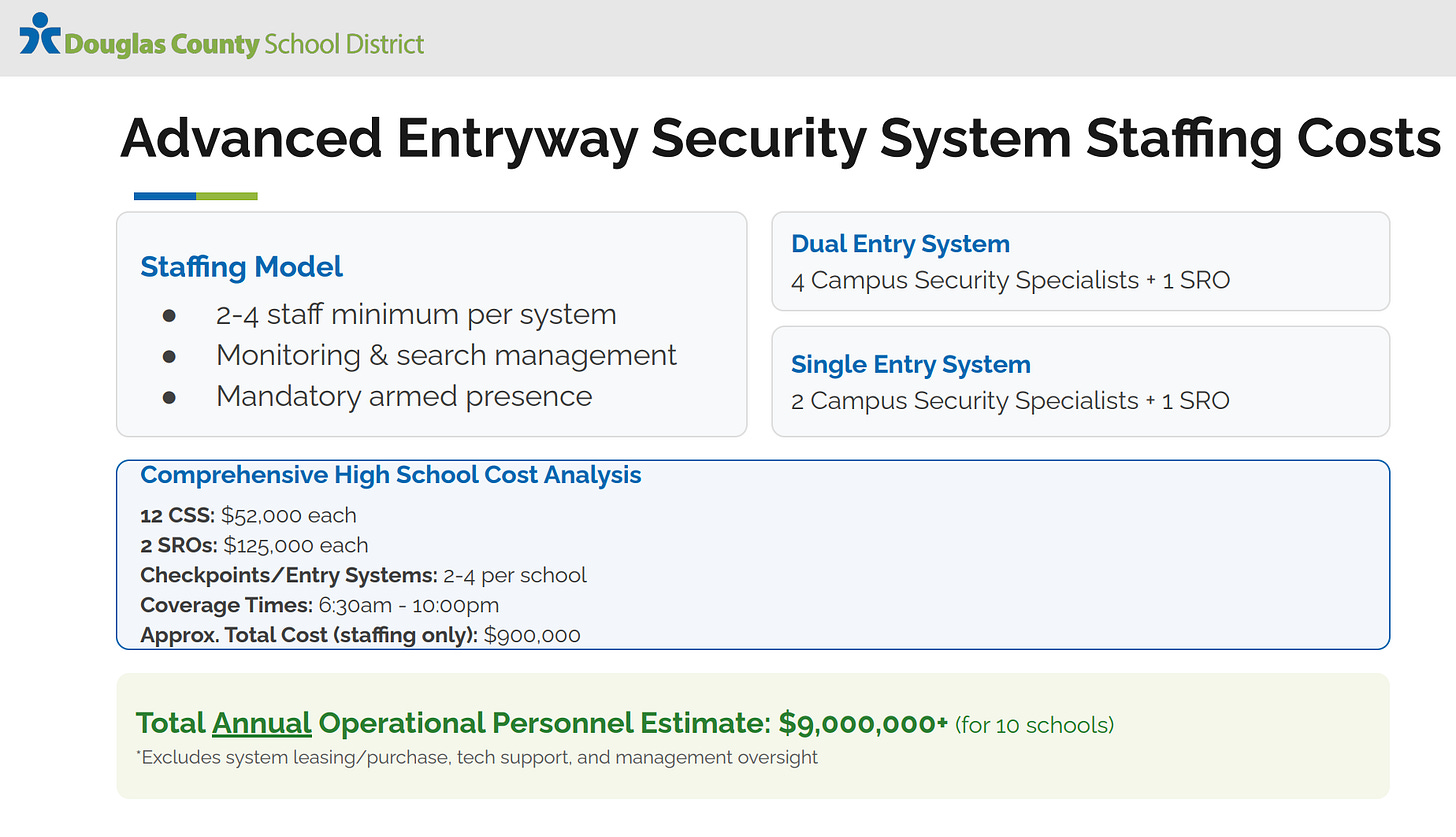This screenshot has width=1456, height=837.
Task: Click the 2 SROs cost line
Action: click(x=254, y=546)
